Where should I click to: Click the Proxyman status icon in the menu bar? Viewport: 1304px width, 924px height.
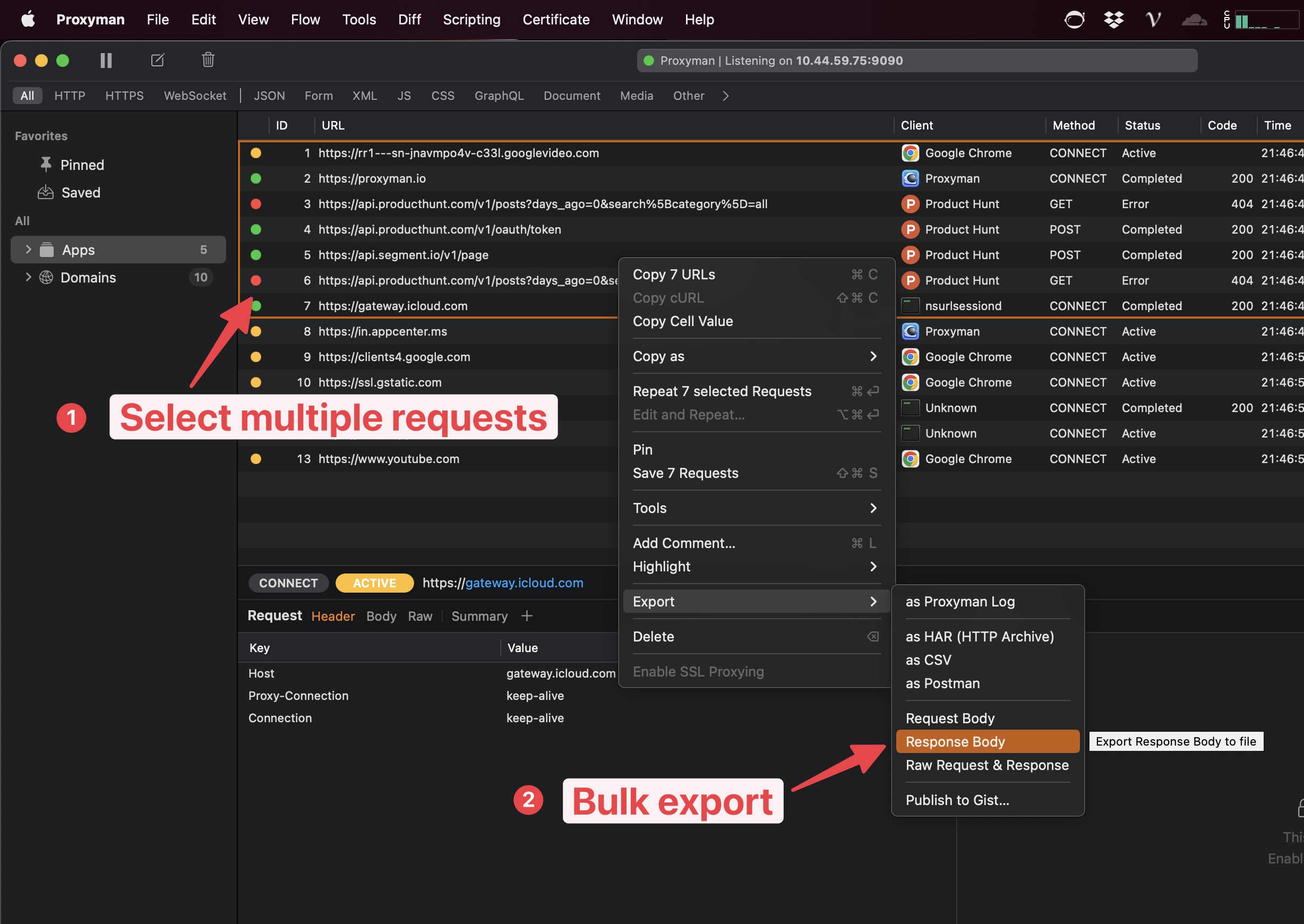[1074, 19]
